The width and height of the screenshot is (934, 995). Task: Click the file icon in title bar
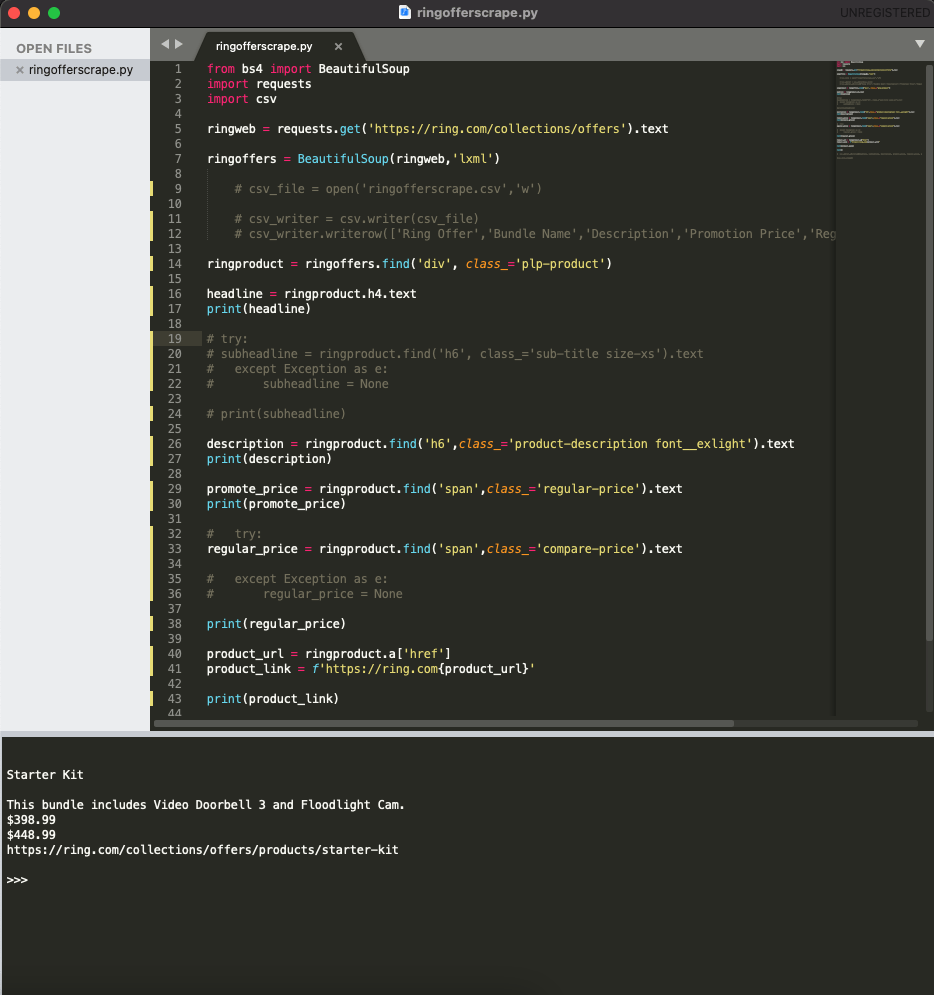point(404,12)
